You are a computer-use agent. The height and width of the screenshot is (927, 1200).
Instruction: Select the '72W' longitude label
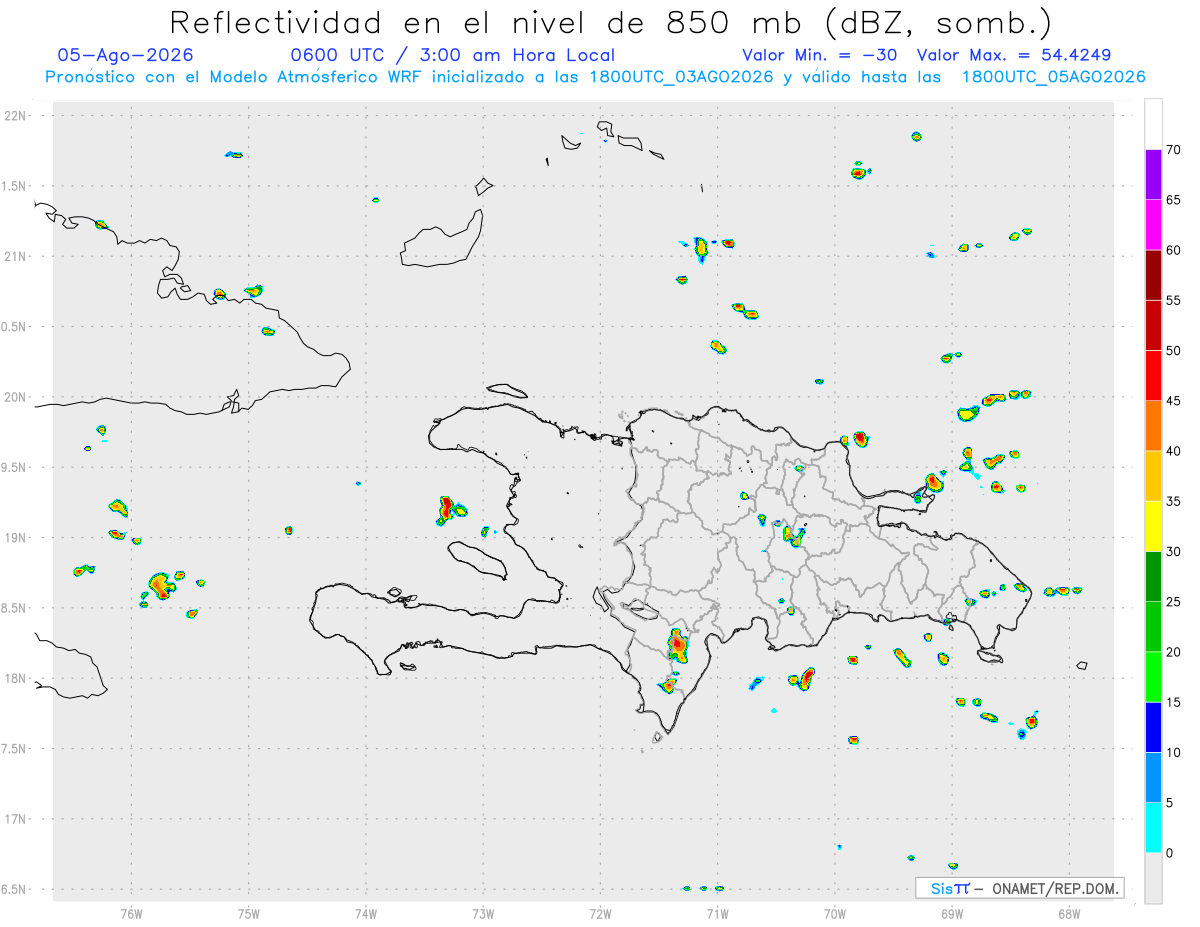pos(600,912)
